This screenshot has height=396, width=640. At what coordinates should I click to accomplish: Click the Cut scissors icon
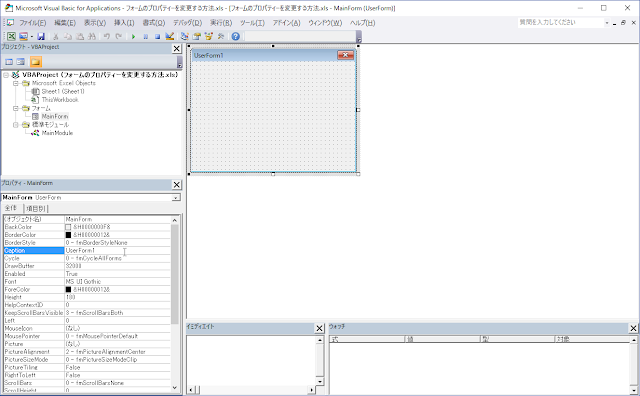tap(56, 36)
